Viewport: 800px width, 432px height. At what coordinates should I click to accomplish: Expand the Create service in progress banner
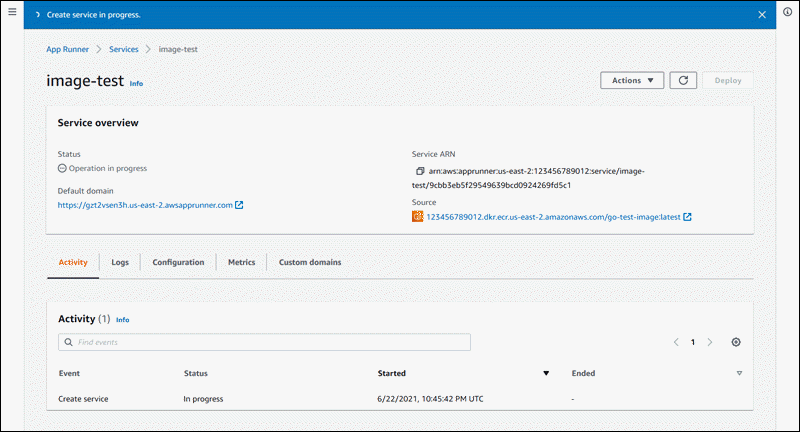coord(37,16)
